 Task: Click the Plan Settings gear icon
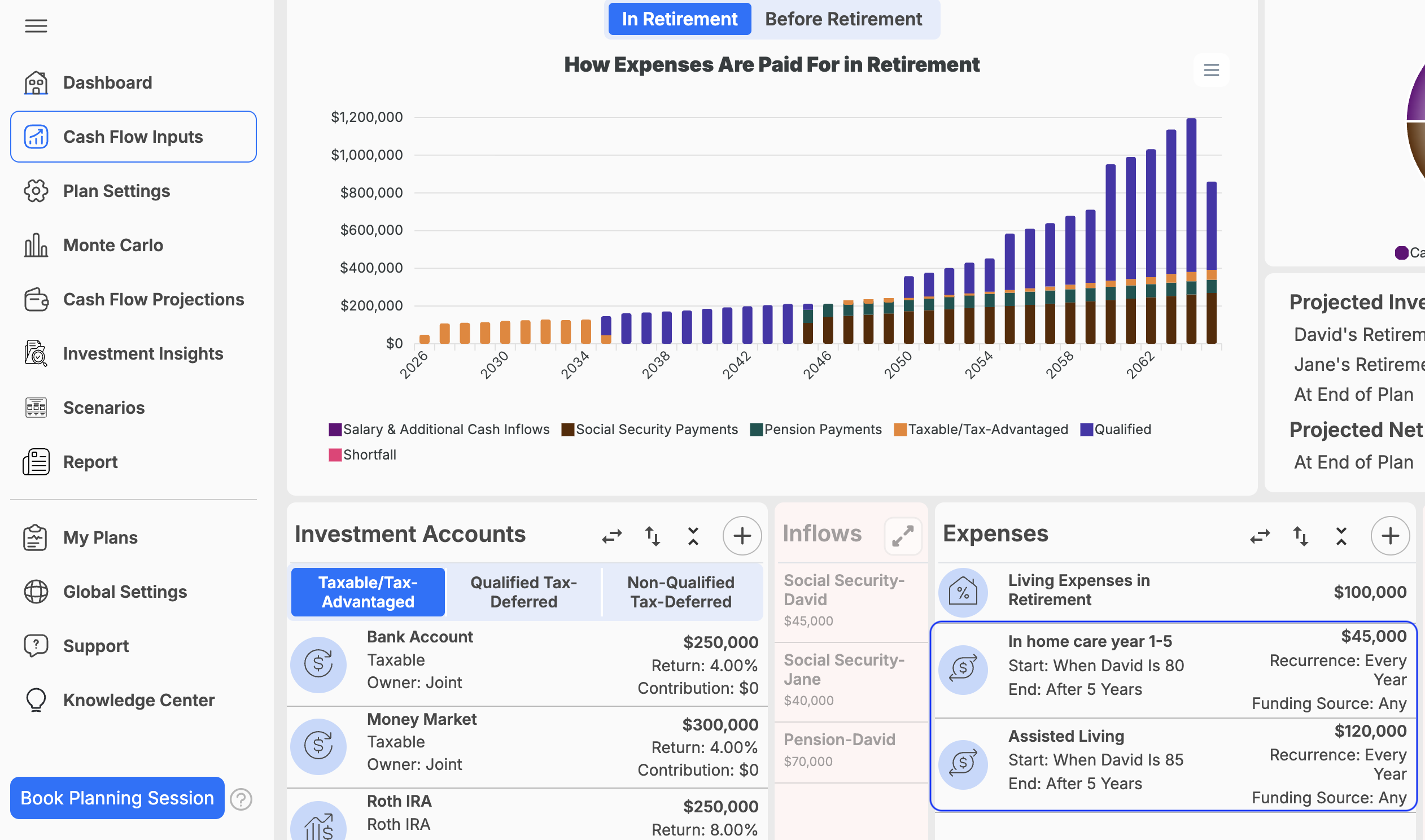pyautogui.click(x=36, y=191)
